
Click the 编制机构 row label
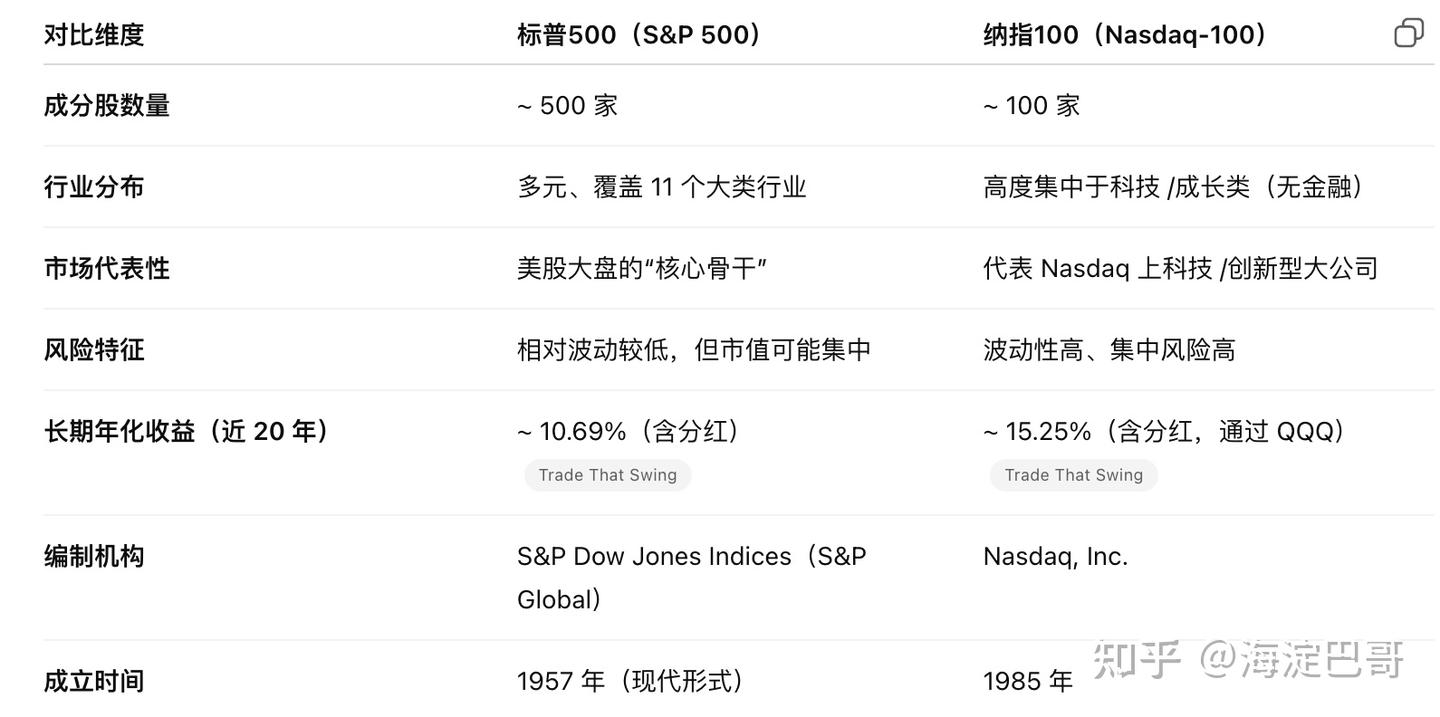click(x=94, y=556)
